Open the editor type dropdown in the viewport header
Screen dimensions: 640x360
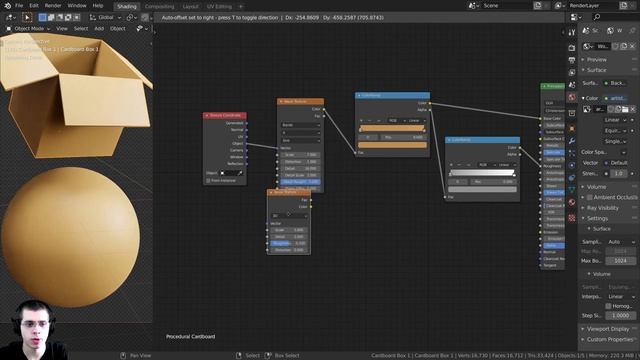pyautogui.click(x=10, y=18)
